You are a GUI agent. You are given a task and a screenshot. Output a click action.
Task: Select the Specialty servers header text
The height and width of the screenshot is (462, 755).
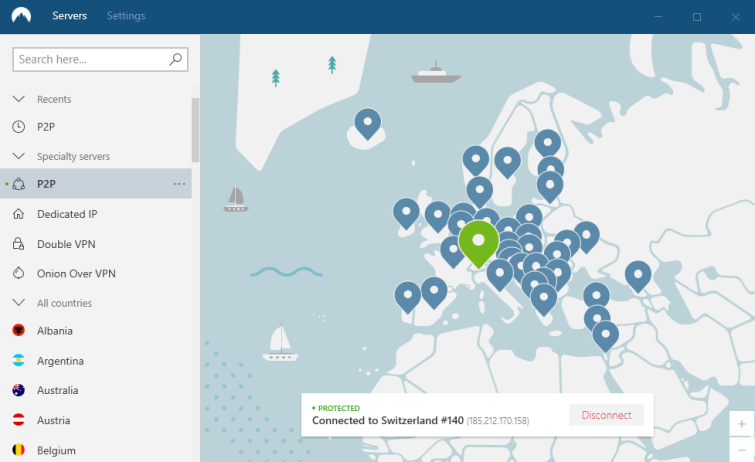[73, 156]
